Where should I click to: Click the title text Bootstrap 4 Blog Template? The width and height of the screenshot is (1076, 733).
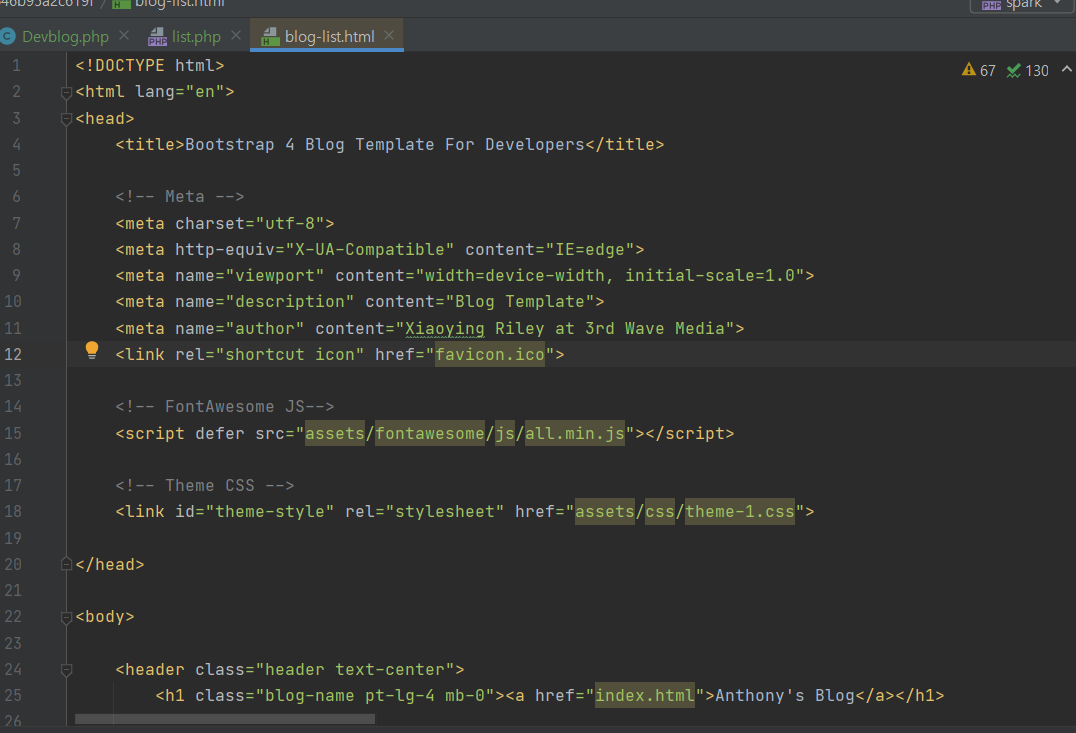coord(309,144)
